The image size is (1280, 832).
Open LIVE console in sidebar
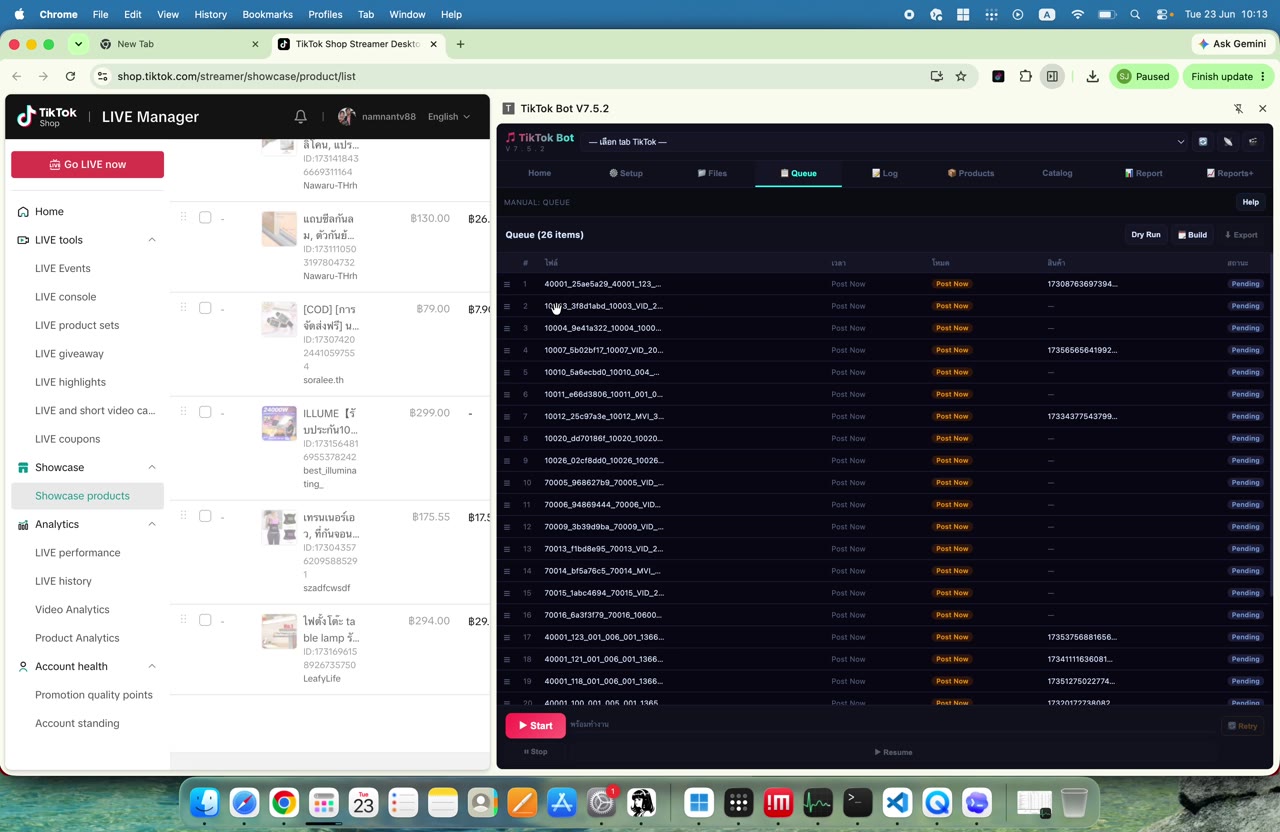click(66, 297)
